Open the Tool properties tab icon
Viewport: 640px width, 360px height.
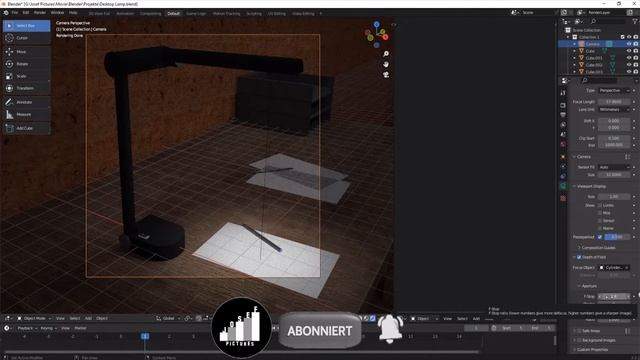pyautogui.click(x=563, y=93)
